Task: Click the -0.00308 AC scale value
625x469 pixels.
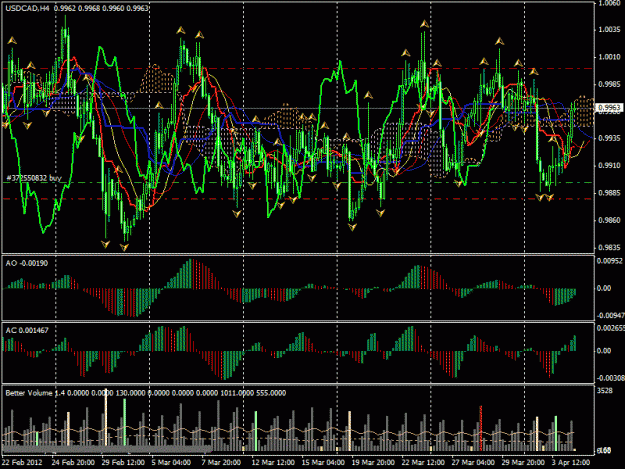Action: [x=610, y=378]
